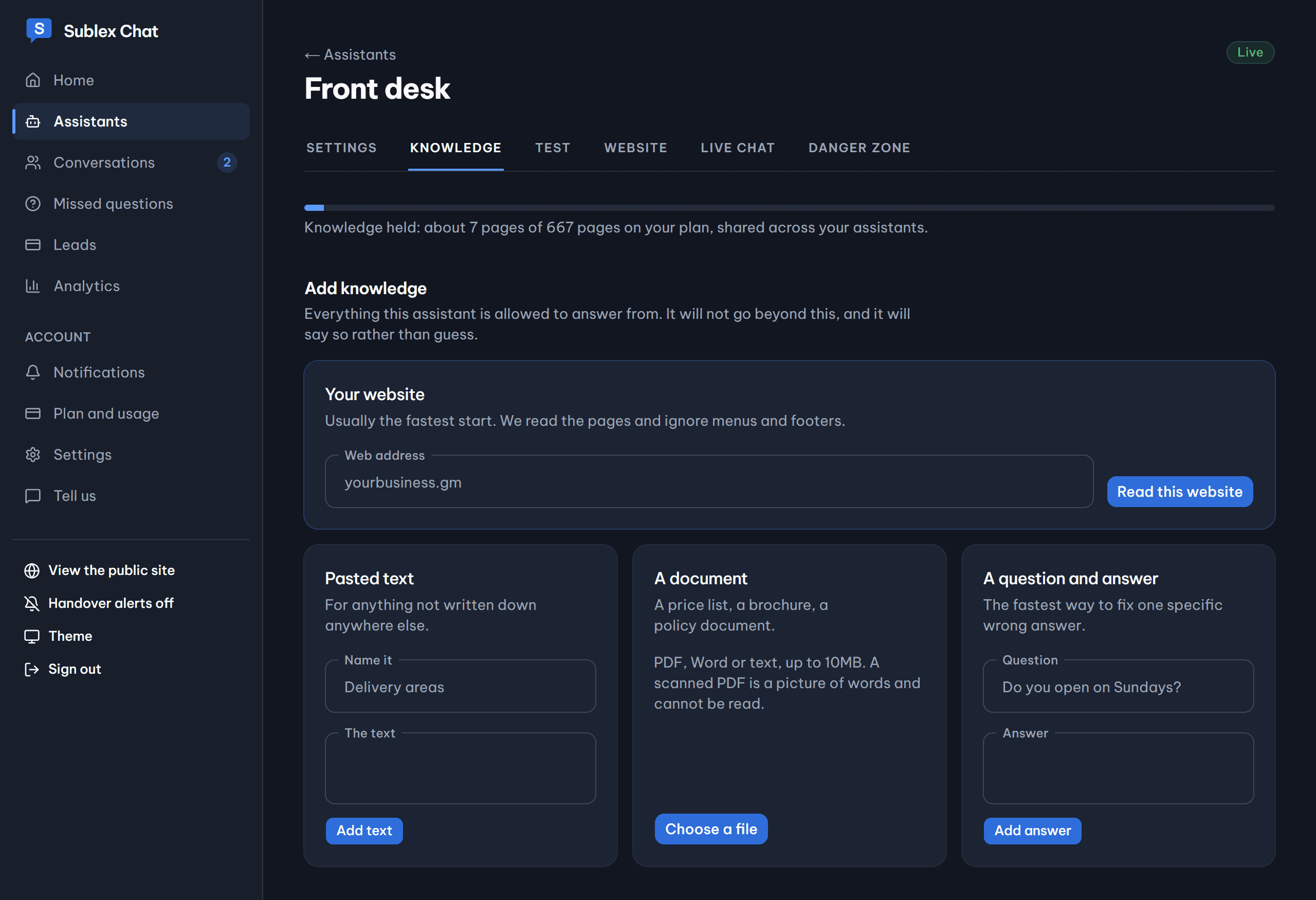Click the Conversations unread badge showing 2
The image size is (1316, 900).
(x=227, y=163)
